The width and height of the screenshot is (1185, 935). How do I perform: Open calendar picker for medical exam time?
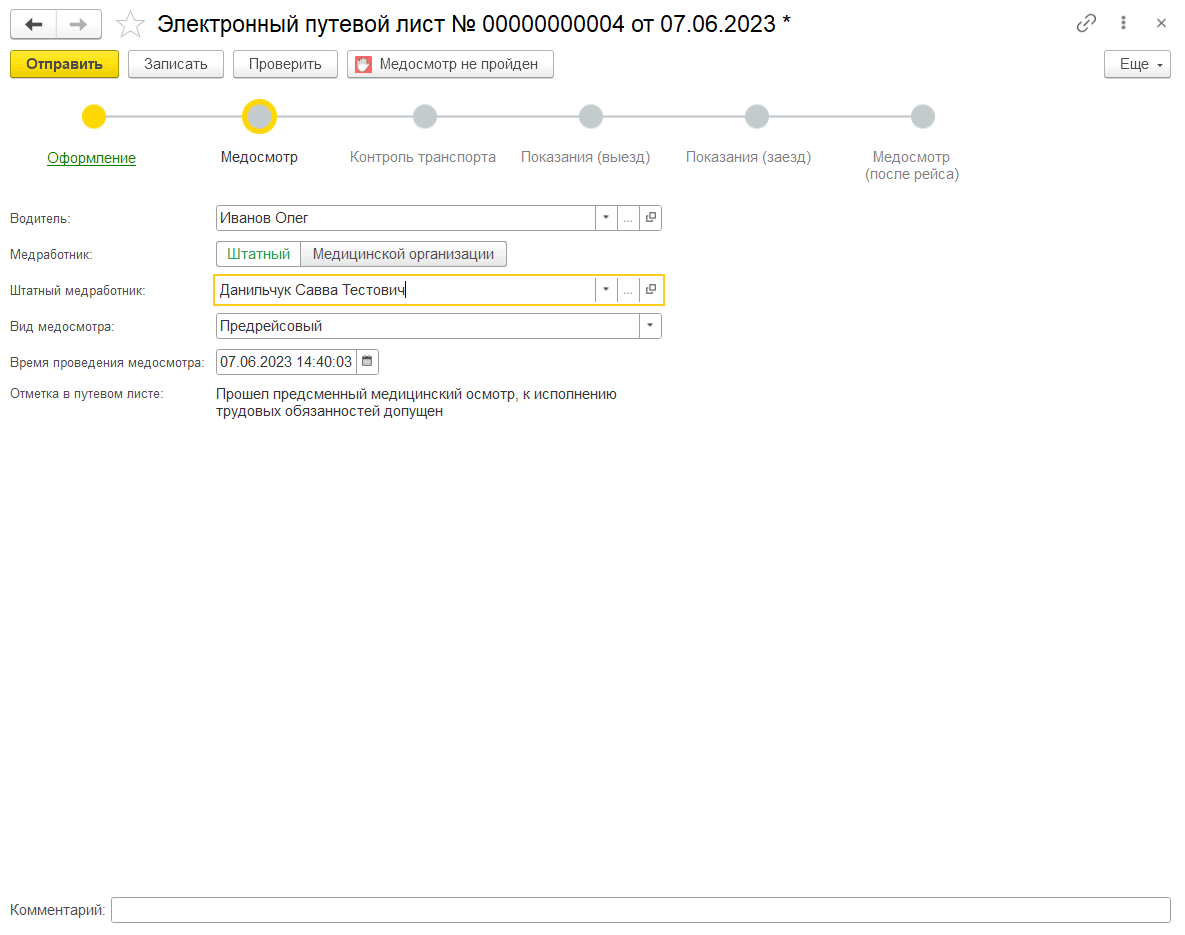click(367, 362)
